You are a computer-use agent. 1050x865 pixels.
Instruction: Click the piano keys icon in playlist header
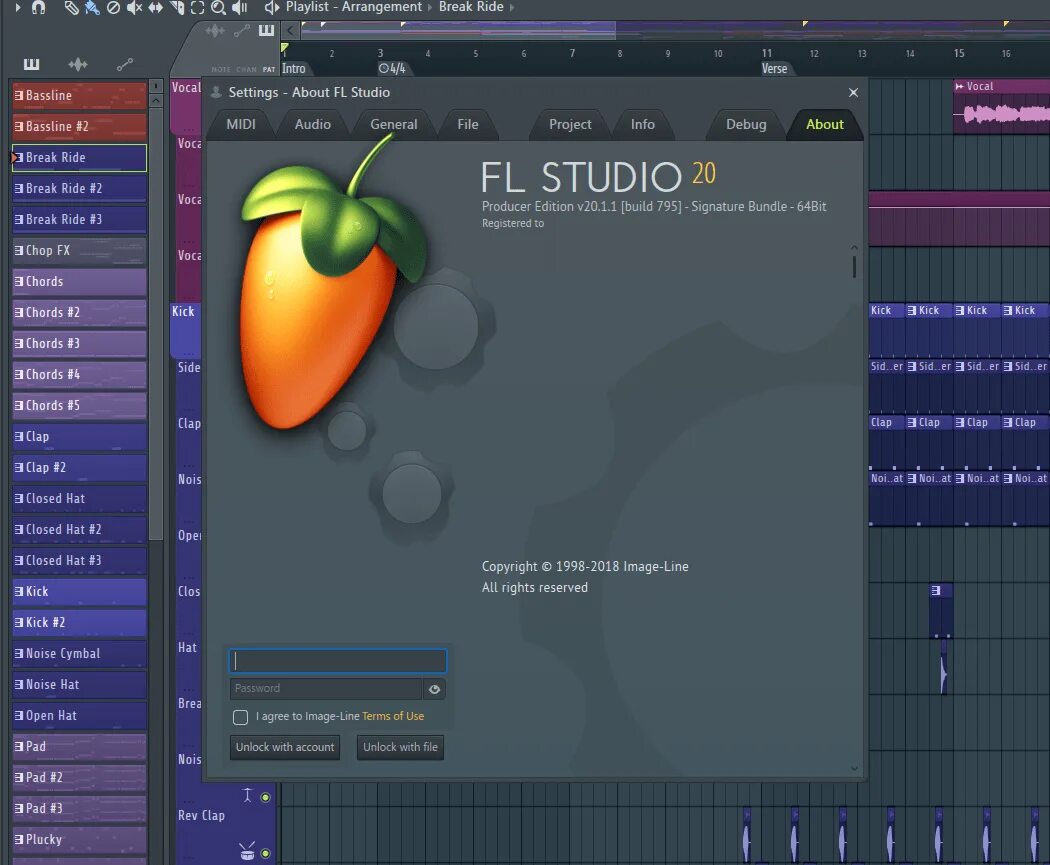click(x=267, y=30)
